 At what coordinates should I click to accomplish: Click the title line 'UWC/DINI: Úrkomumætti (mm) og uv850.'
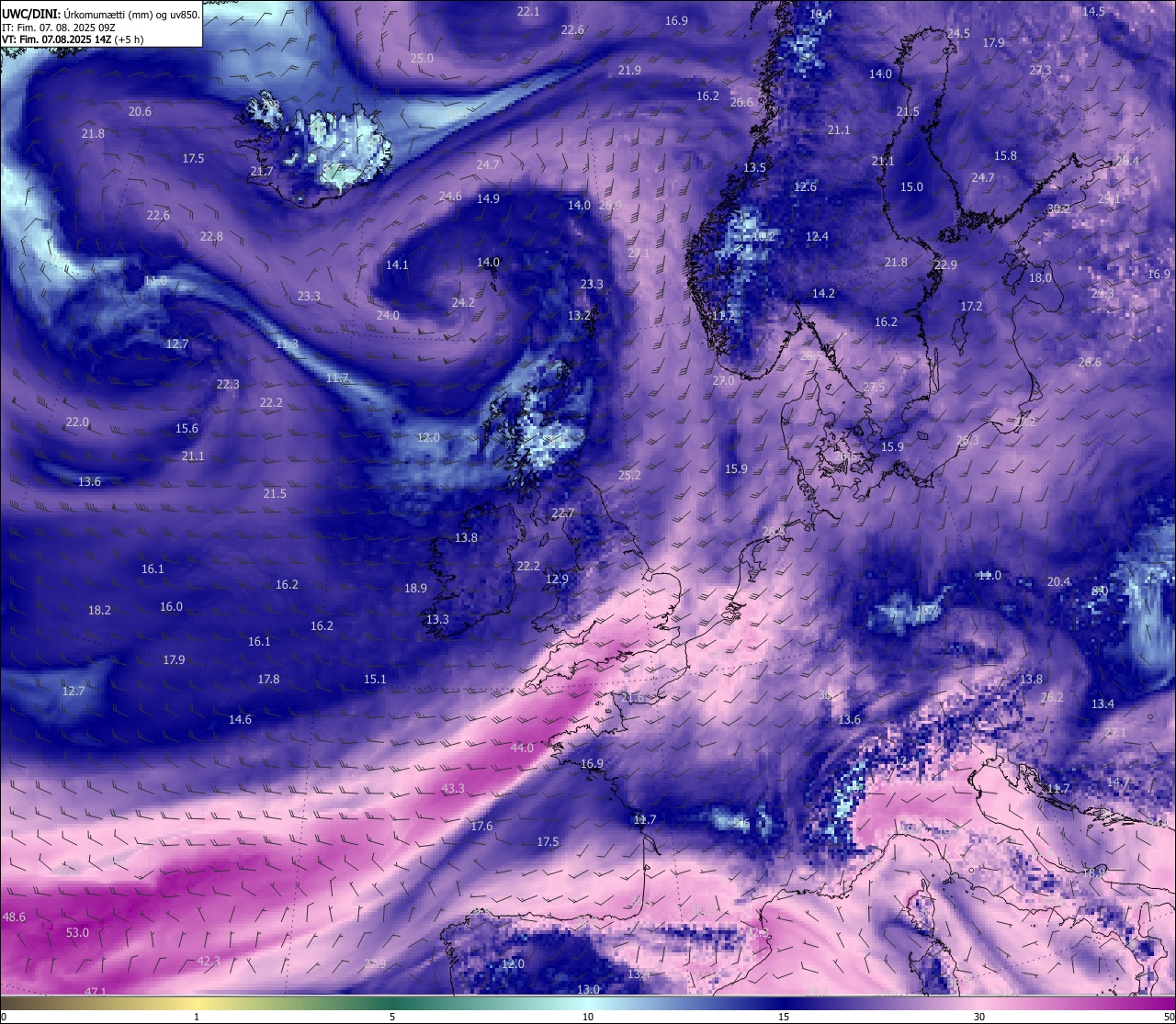click(101, 14)
